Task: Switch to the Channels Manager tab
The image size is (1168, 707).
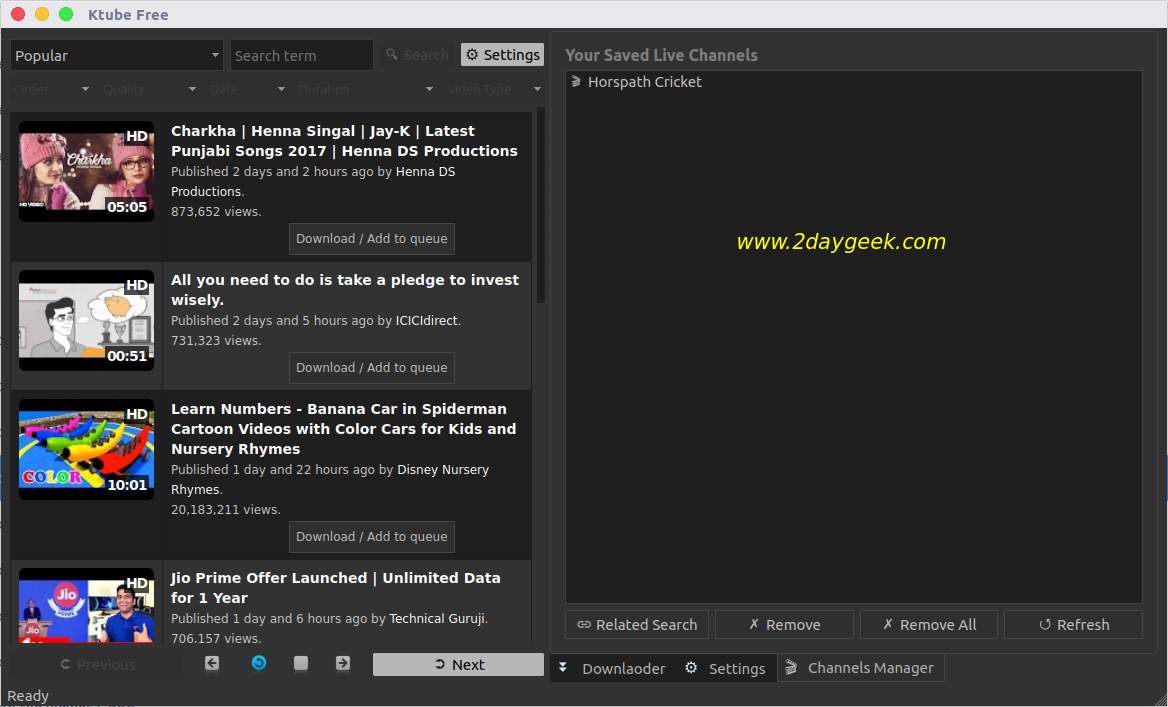Action: point(860,668)
